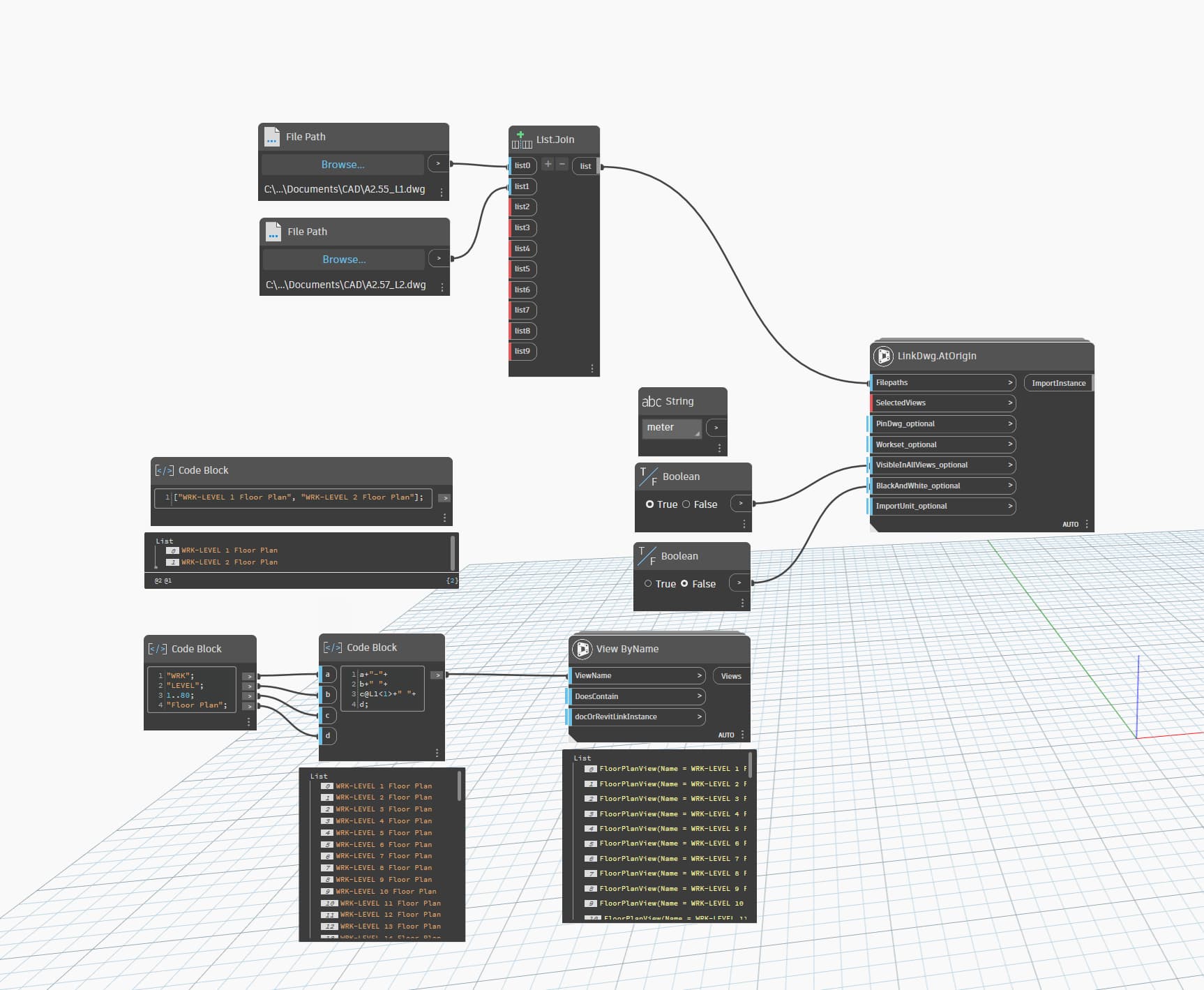Expand the VisibleInAllViews_optional port chevron
This screenshot has height=990, width=1204.
point(1009,465)
